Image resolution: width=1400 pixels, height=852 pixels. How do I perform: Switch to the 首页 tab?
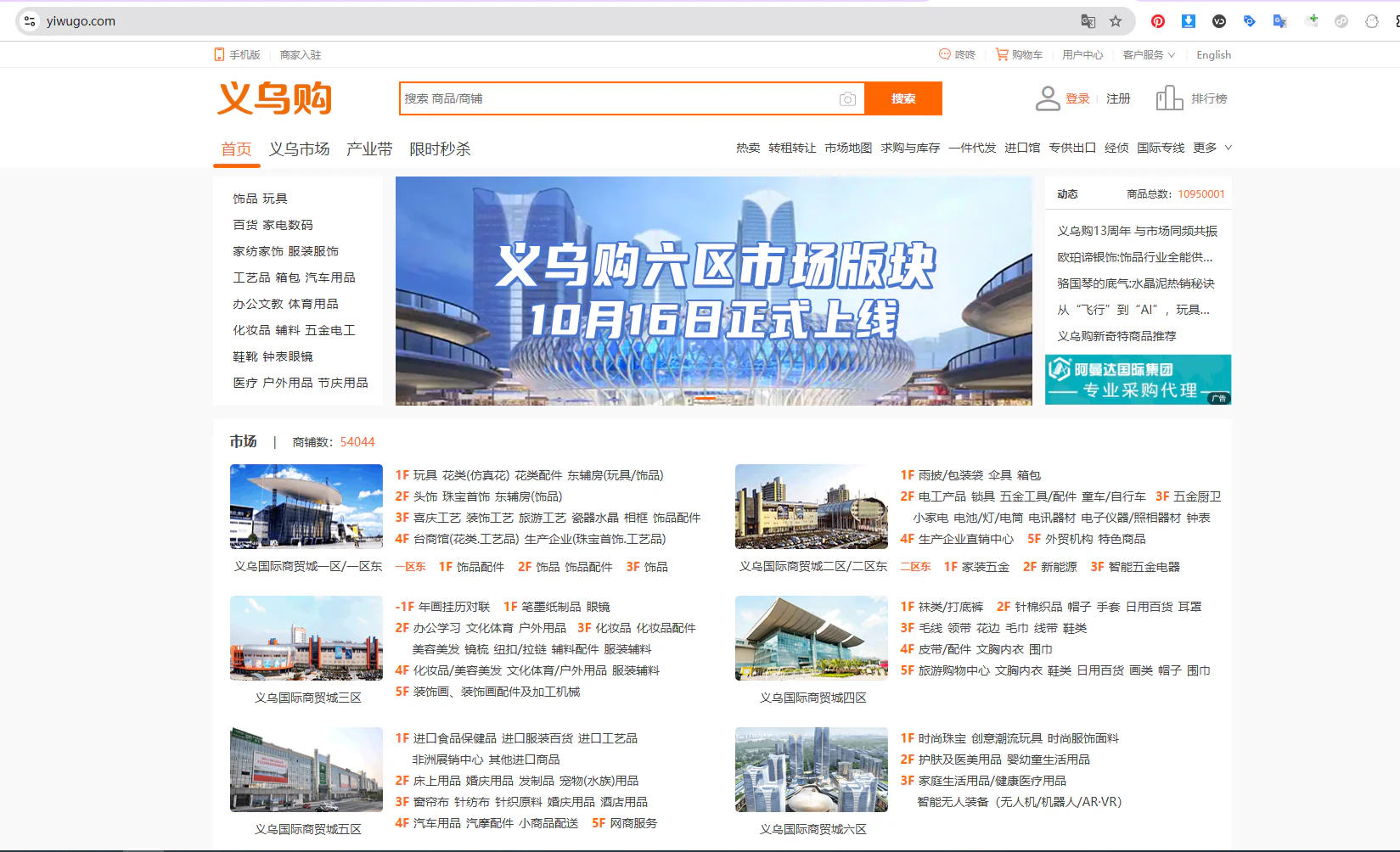pos(236,149)
